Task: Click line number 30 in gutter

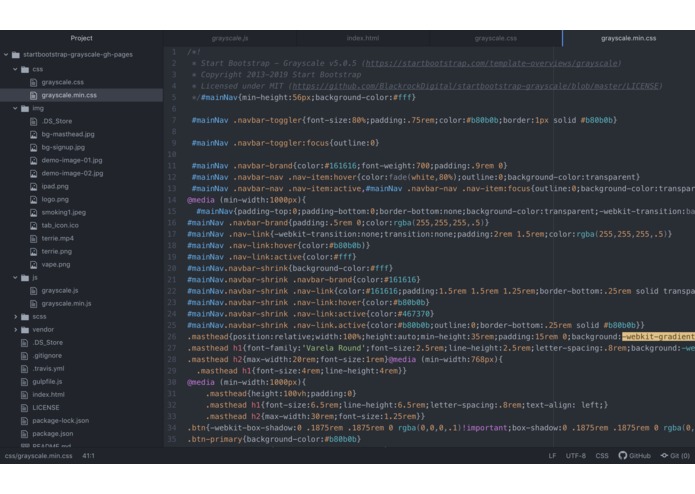Action: coord(172,382)
